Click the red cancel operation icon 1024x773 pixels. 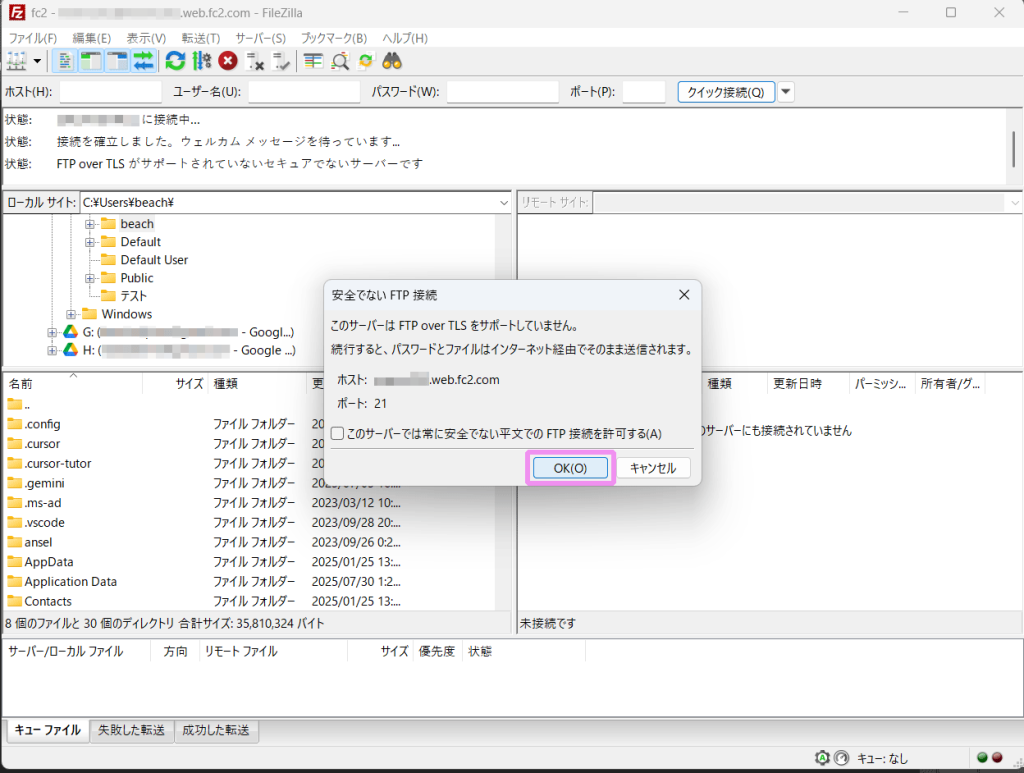click(228, 61)
